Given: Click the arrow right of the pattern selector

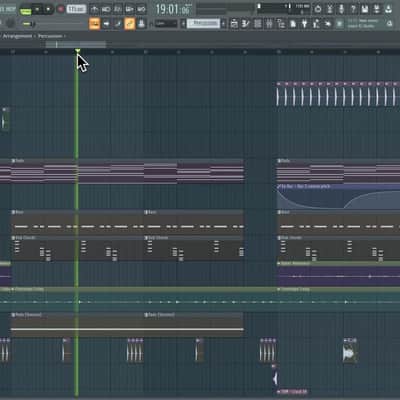Looking at the screenshot, I should point(223,24).
